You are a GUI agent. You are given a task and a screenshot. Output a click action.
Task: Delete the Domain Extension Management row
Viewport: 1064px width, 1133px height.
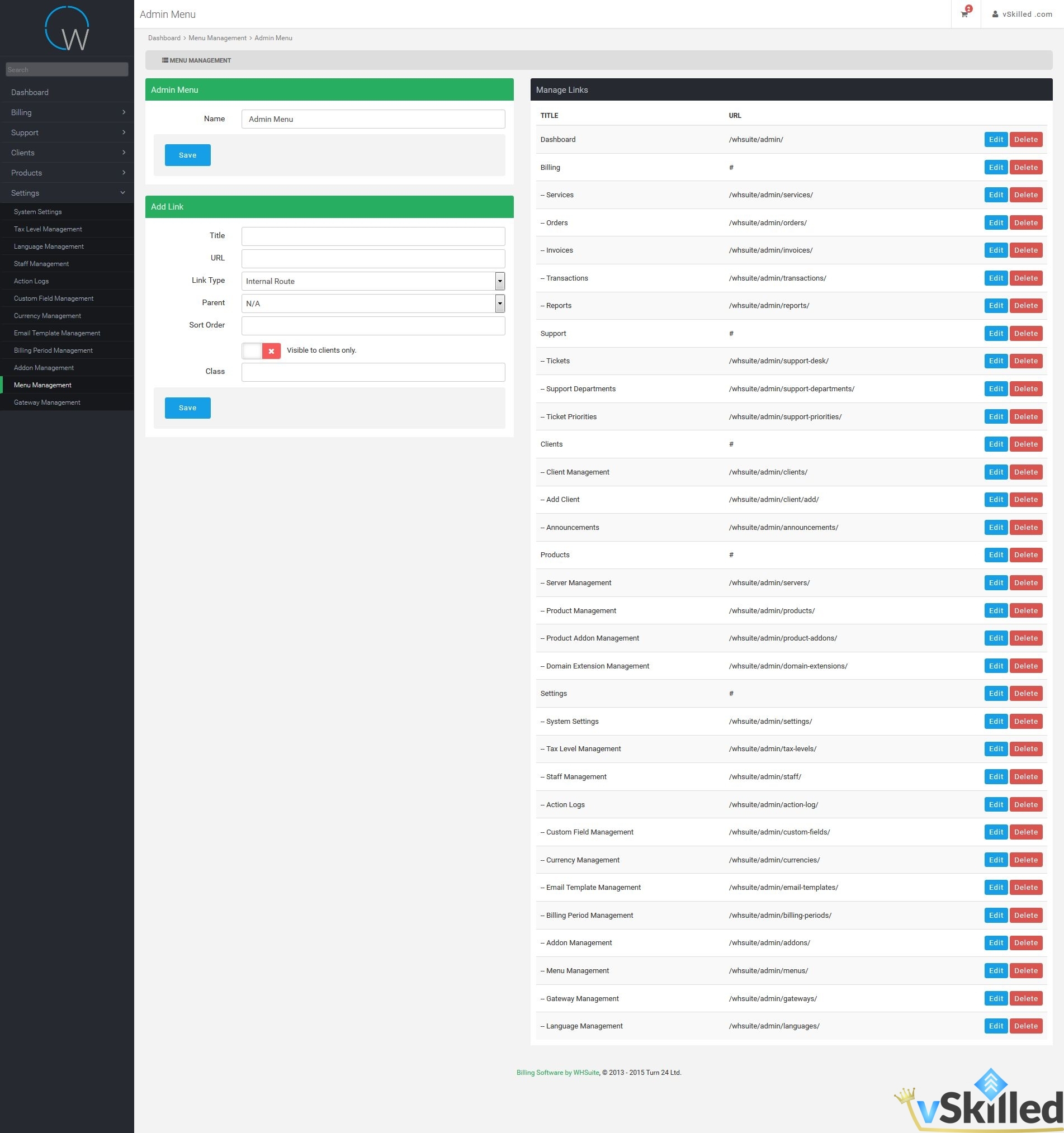[1026, 666]
